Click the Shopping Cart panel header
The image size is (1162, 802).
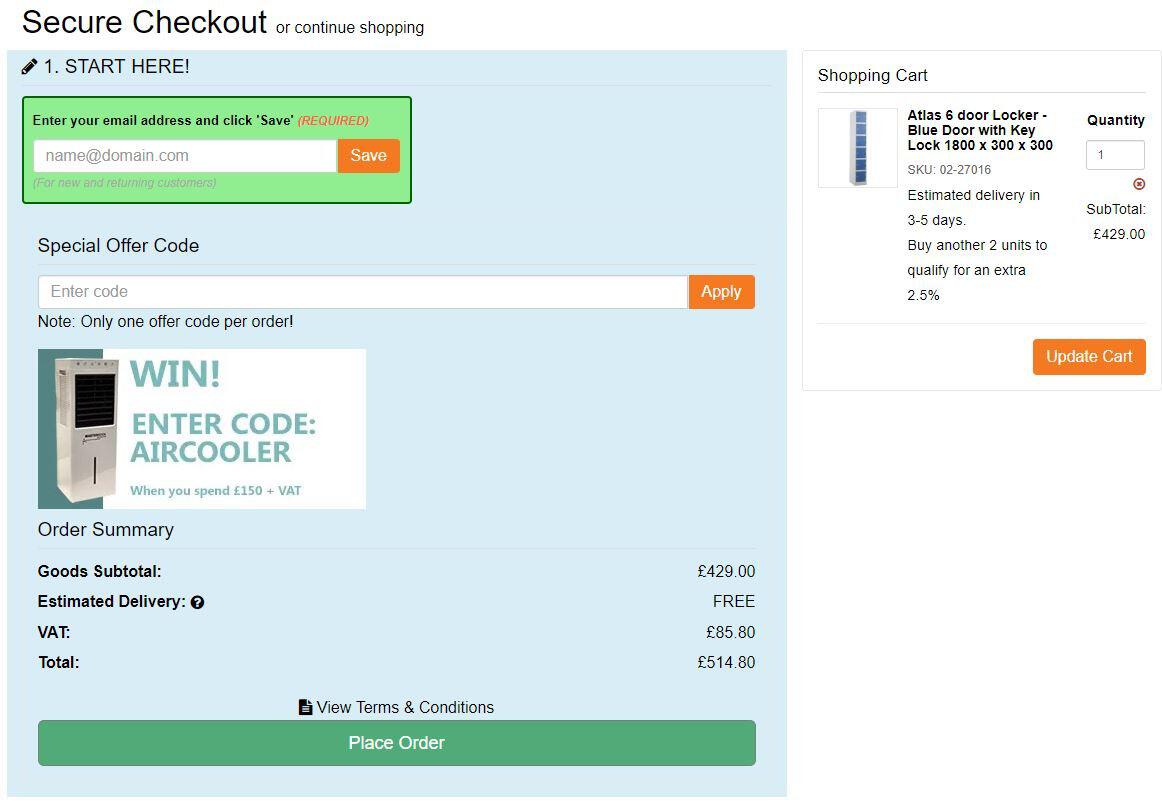872,75
